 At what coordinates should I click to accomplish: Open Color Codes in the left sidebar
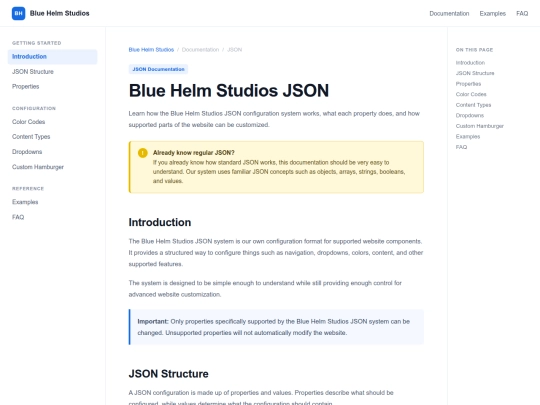pyautogui.click(x=53, y=122)
